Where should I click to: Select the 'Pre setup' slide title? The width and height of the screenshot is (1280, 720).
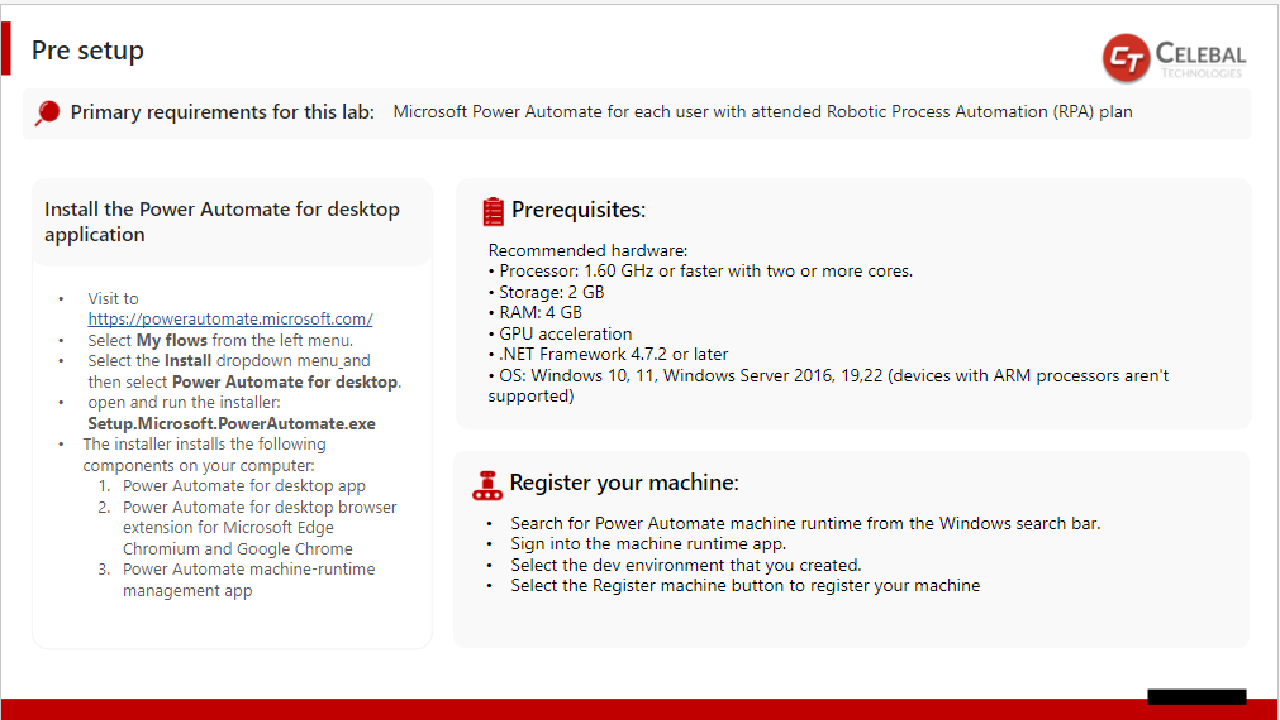click(x=88, y=50)
